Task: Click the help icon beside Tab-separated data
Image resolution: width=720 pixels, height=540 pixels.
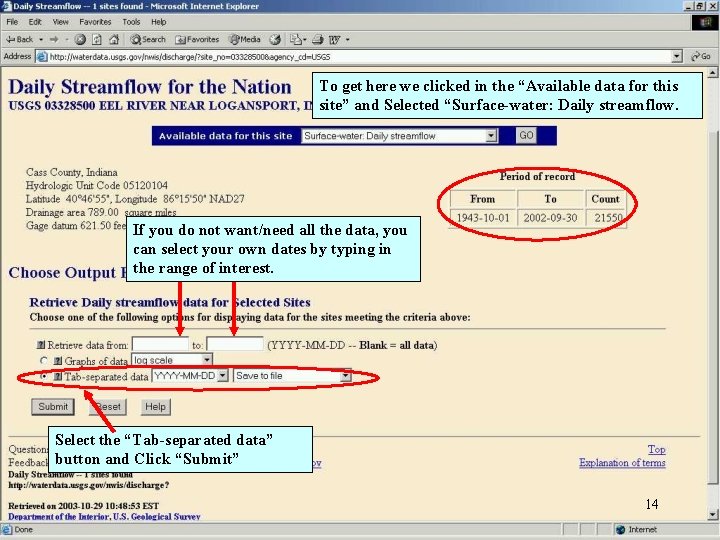Action: pos(57,377)
